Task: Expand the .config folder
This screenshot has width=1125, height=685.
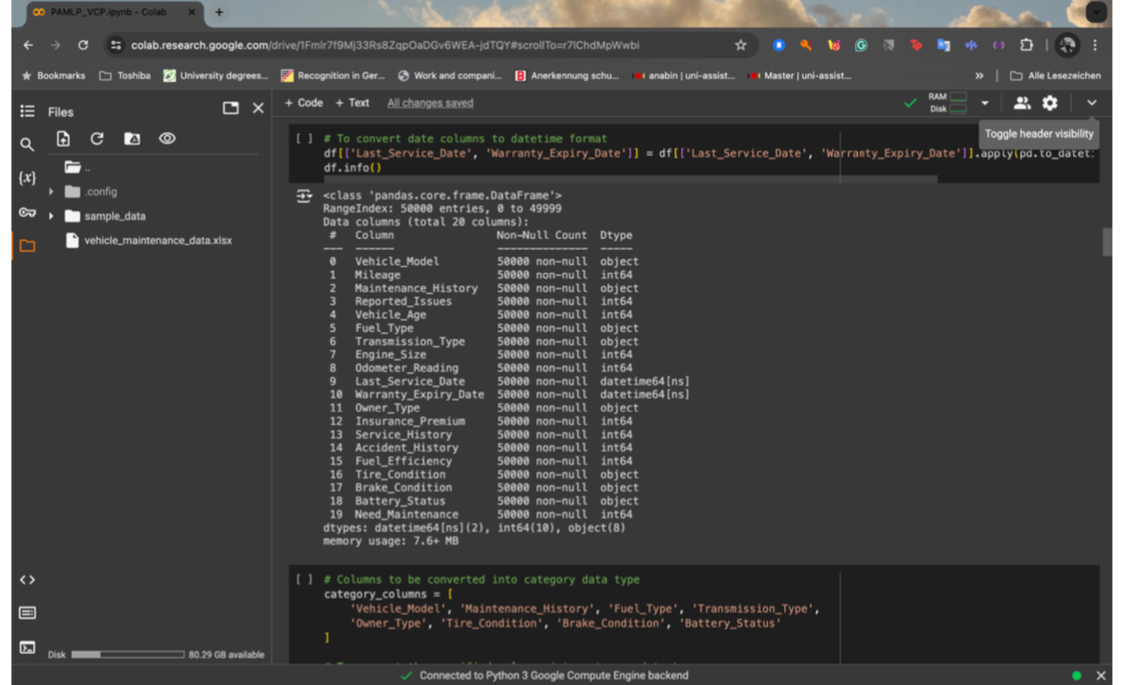Action: point(52,192)
